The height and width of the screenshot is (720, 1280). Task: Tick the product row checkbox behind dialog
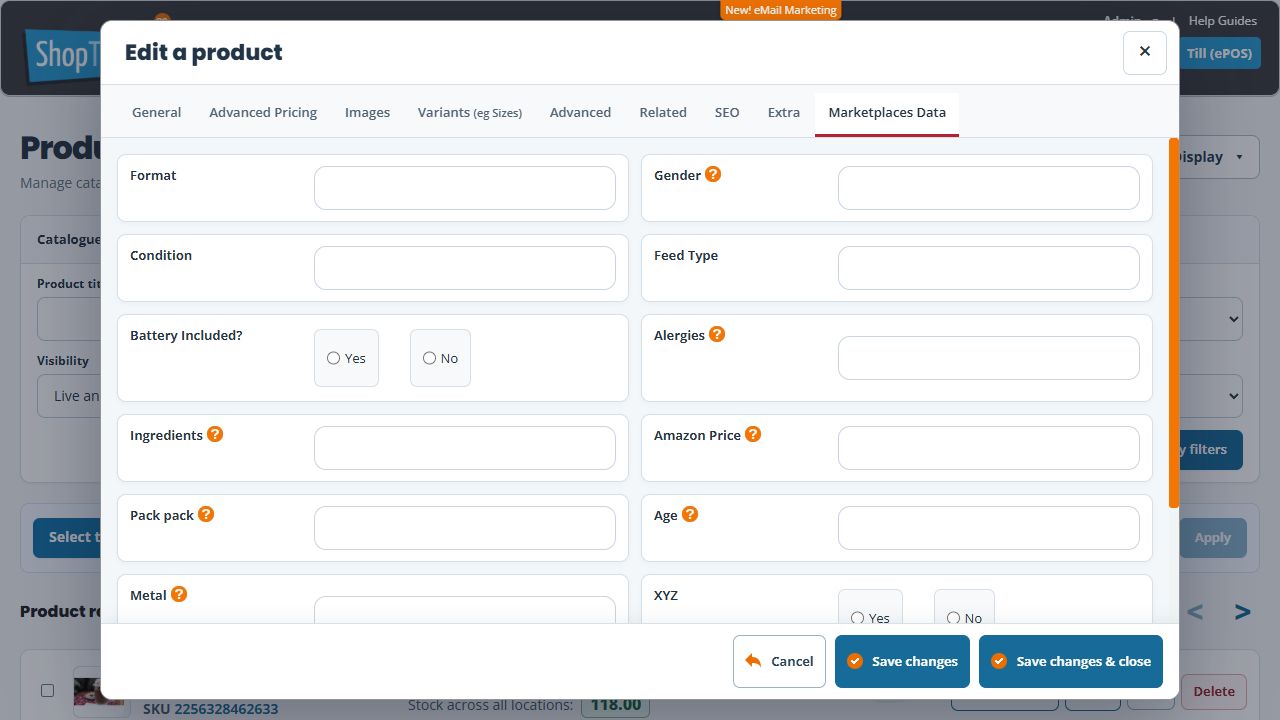point(47,690)
